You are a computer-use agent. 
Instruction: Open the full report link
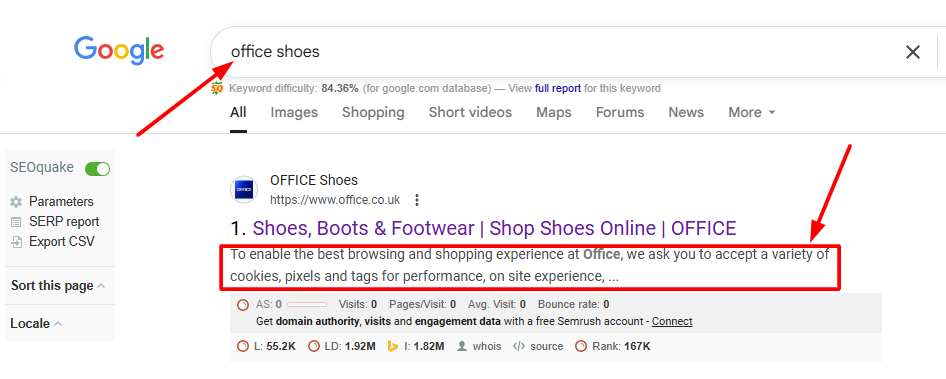pos(557,89)
